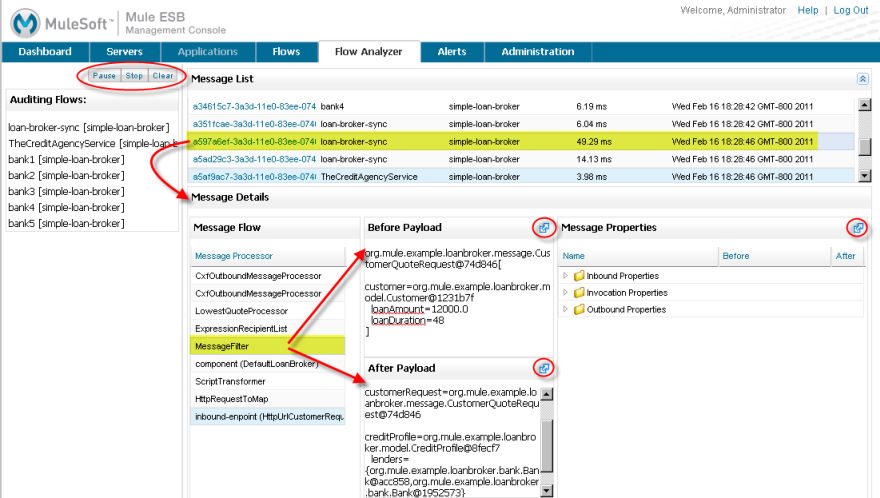Click the Inbound Properties folder icon
This screenshot has height=498, width=880.
[579, 276]
